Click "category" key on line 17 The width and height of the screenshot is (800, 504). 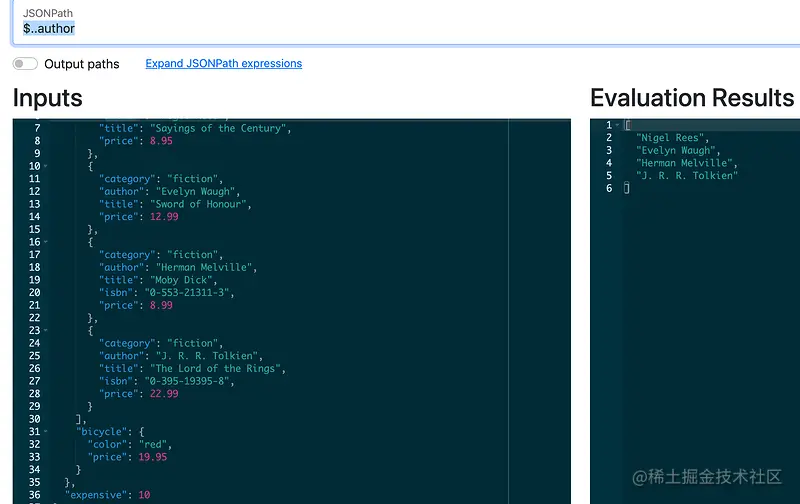point(127,255)
